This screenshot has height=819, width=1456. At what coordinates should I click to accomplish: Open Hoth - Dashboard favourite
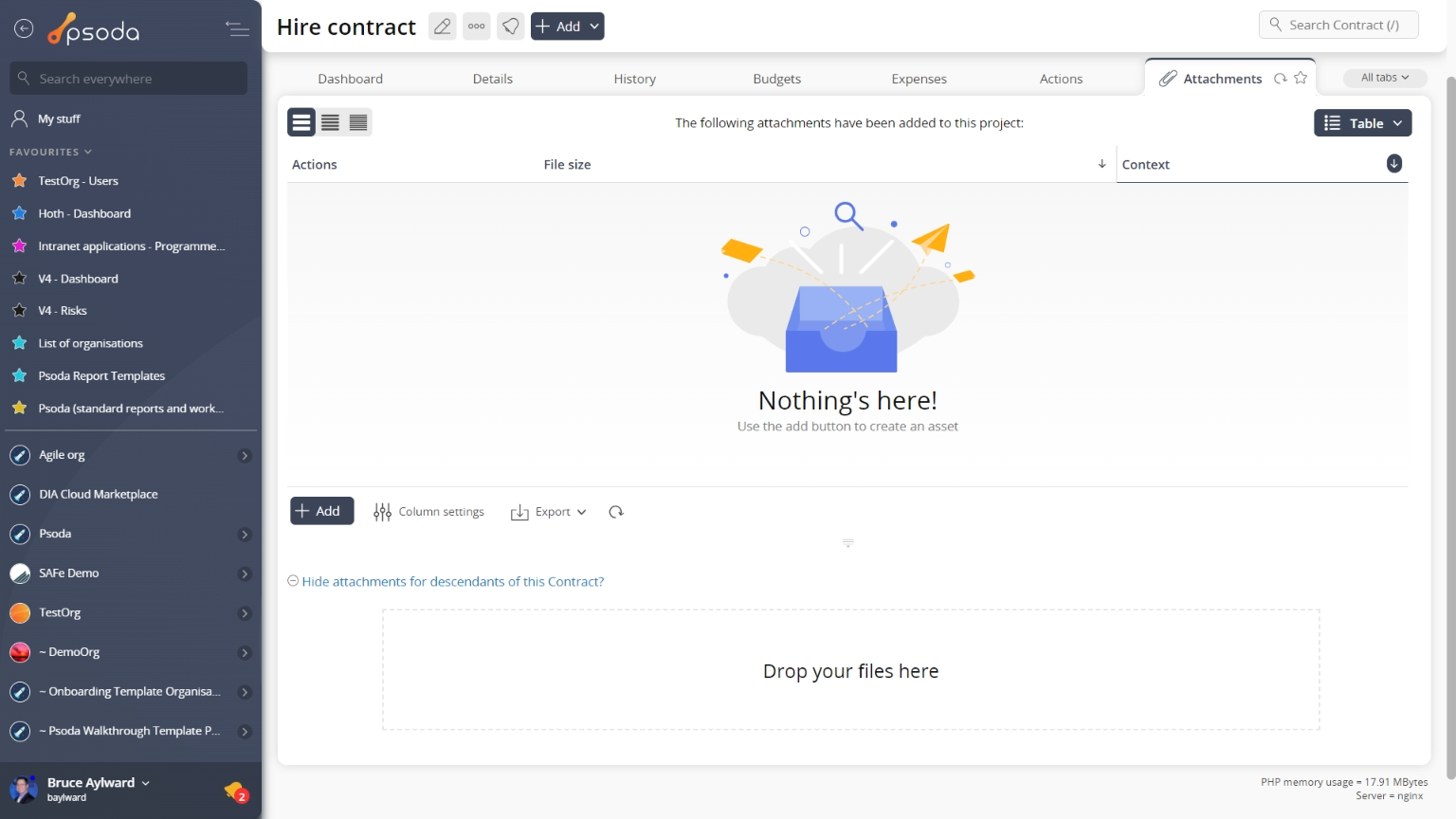[84, 213]
